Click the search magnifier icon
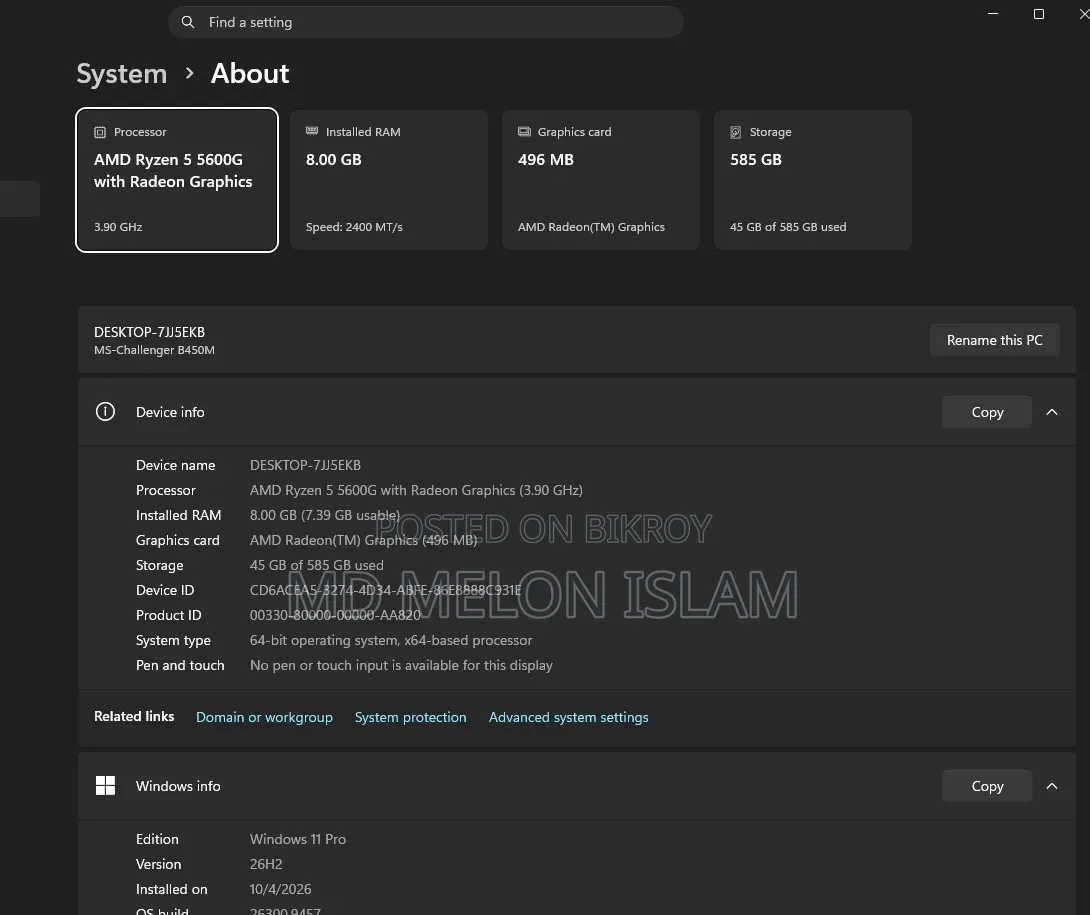1090x915 pixels. (x=188, y=22)
